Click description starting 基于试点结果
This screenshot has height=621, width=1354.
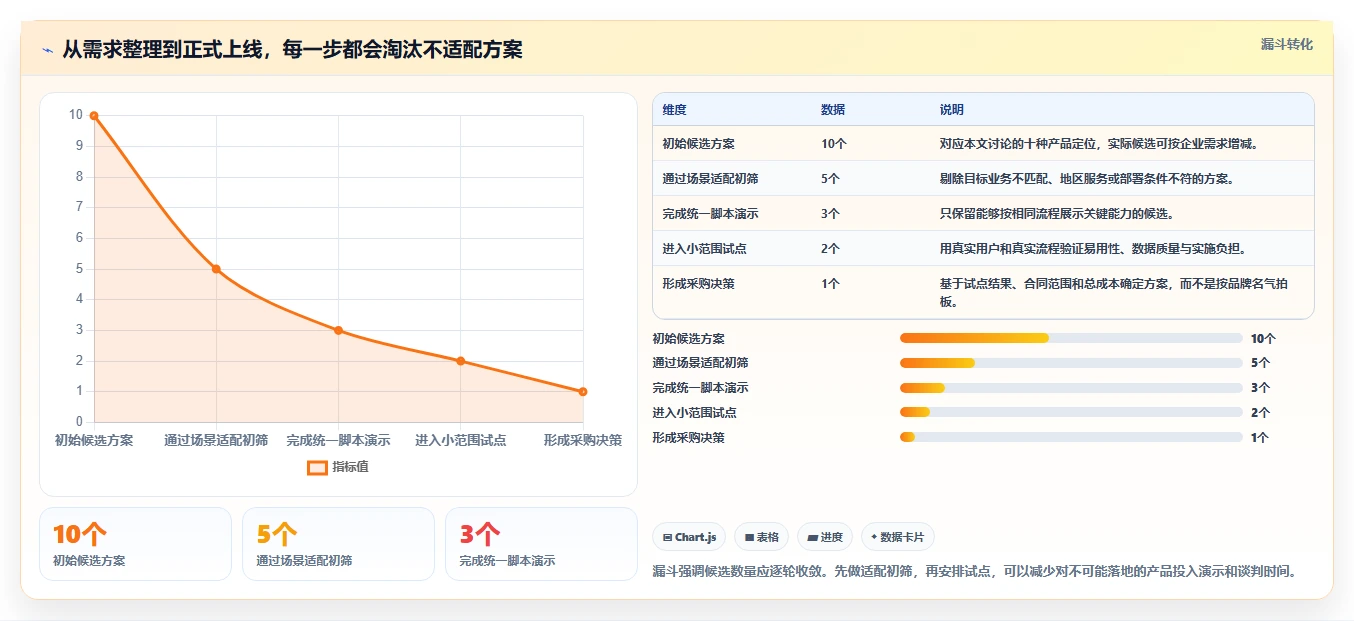[x=1114, y=292]
